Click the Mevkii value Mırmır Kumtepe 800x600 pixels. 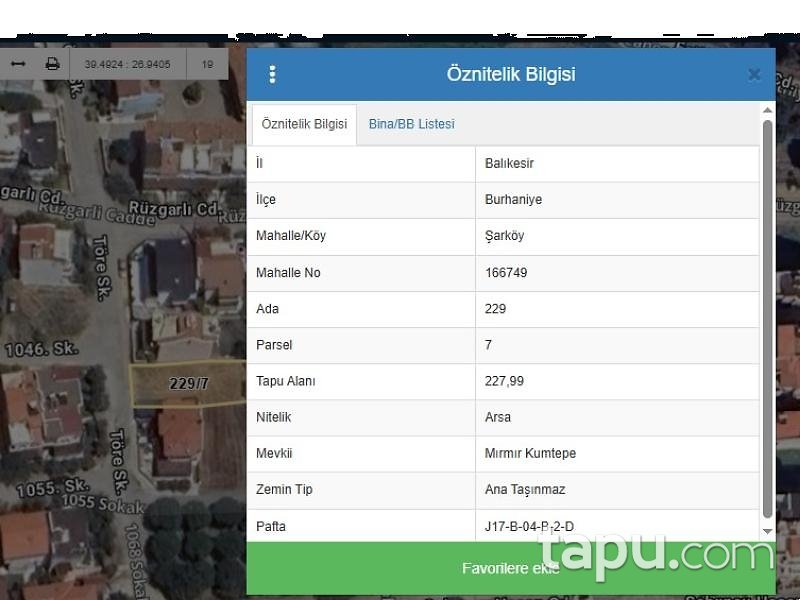[x=530, y=453]
